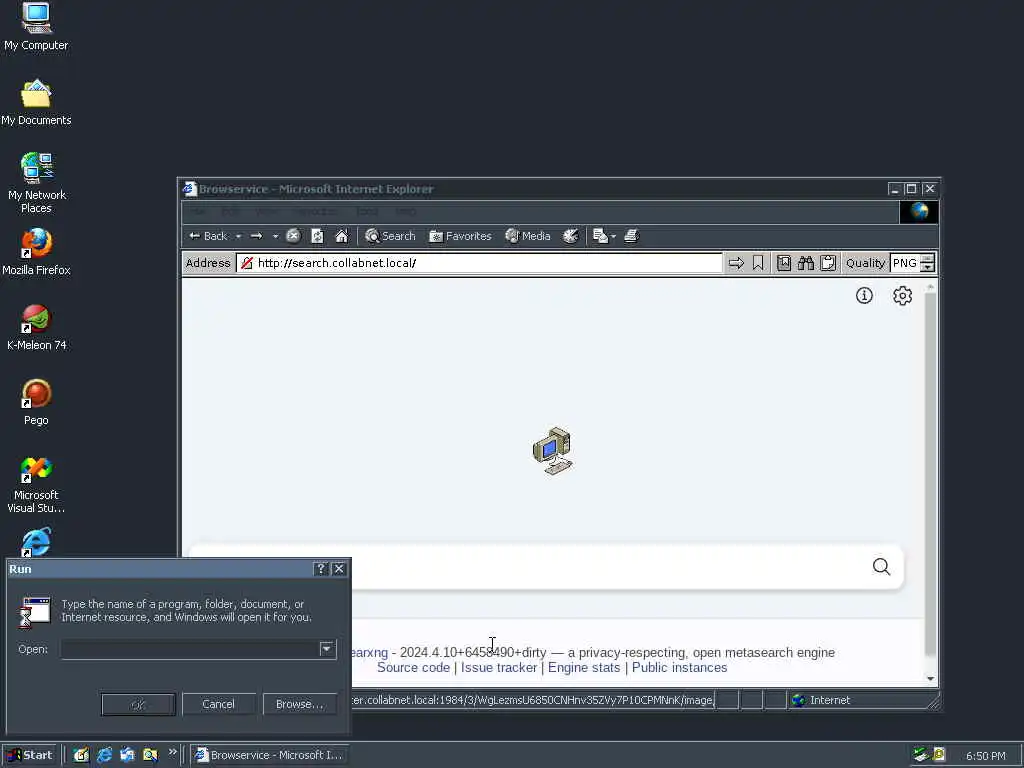Click the bookmark icon next to Go
This screenshot has width=1024, height=768.
(x=758, y=263)
